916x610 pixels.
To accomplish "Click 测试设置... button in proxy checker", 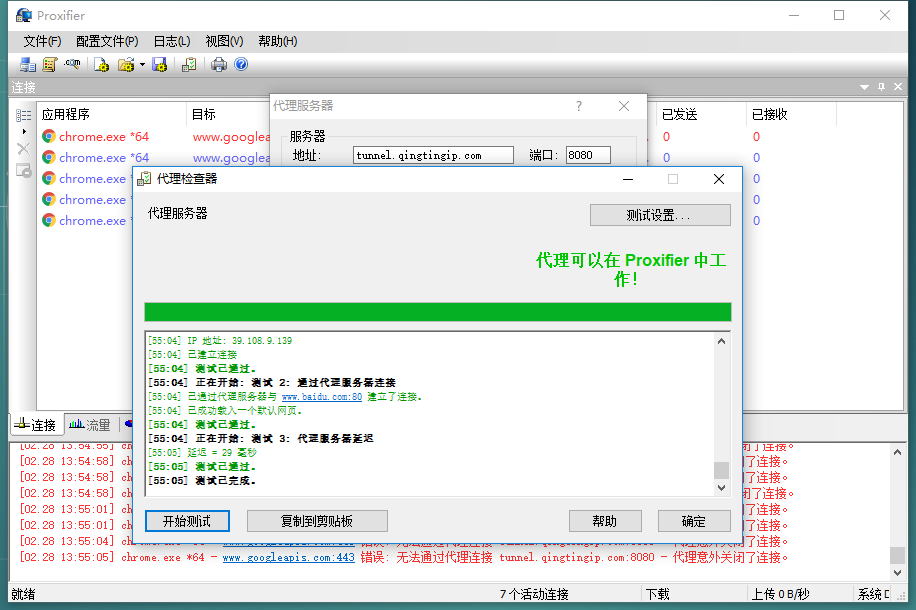I will 660,215.
